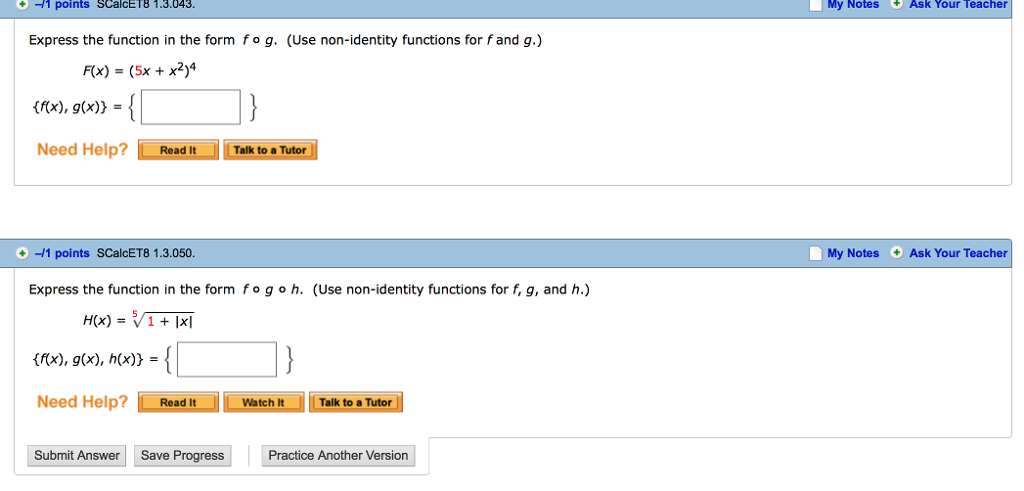Click plus icon beside Ask Your Teacher, question 1.3.043

point(897,5)
